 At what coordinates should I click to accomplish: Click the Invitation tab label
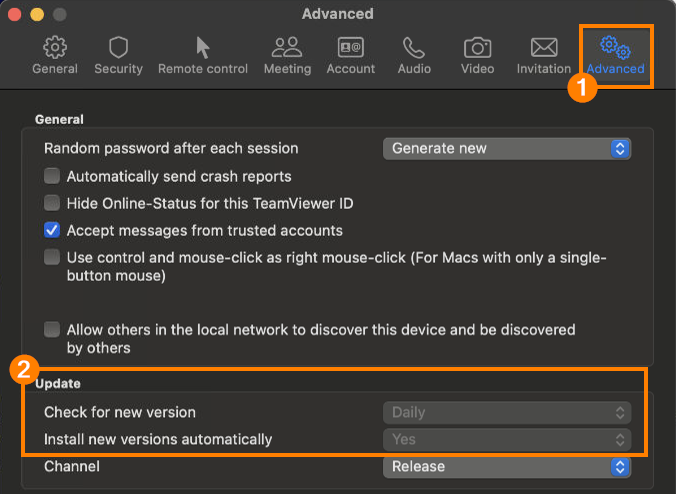click(544, 69)
